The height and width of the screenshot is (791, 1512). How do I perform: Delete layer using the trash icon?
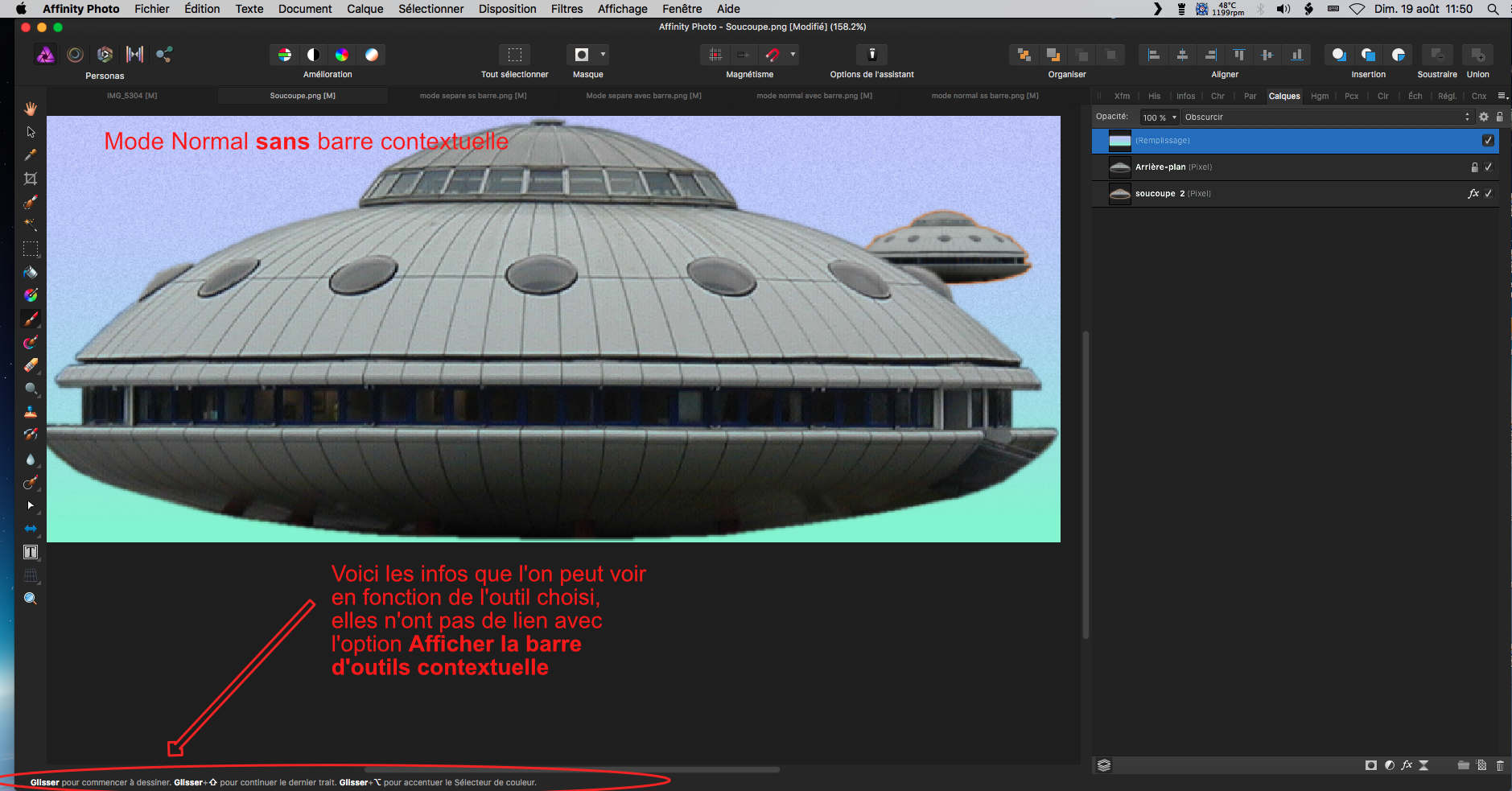(x=1500, y=765)
